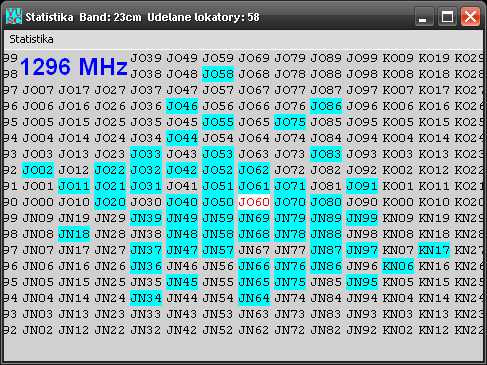Select highlighted locator JO70

[290, 202]
